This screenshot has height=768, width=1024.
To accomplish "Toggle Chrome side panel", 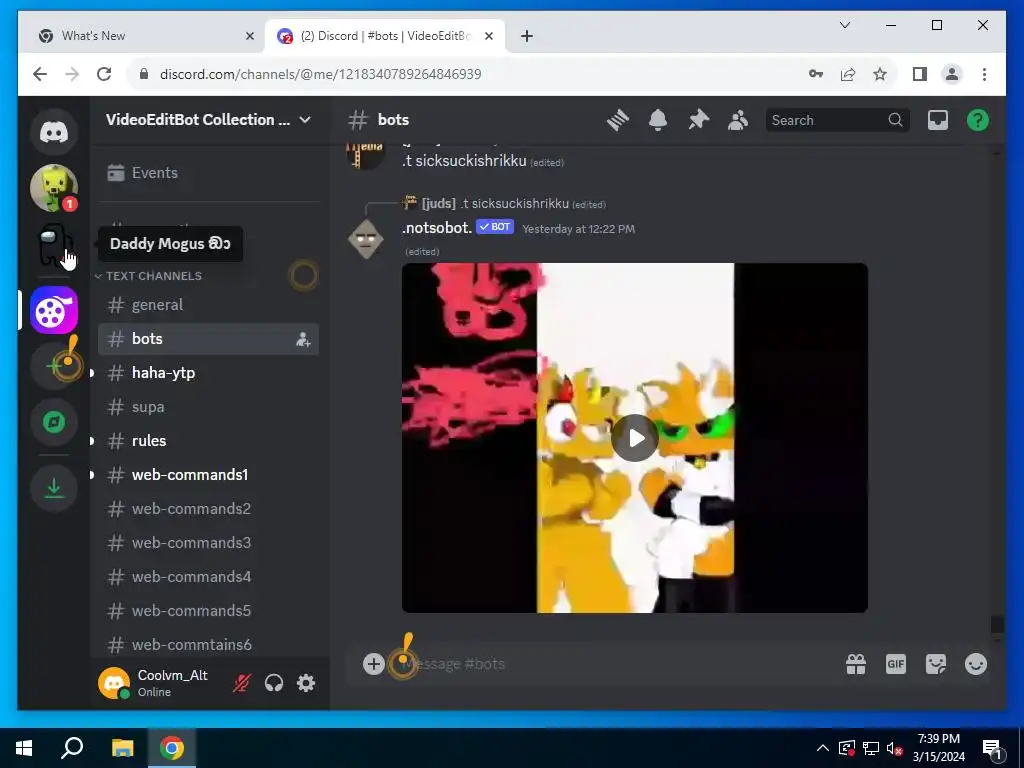I will pos(920,74).
